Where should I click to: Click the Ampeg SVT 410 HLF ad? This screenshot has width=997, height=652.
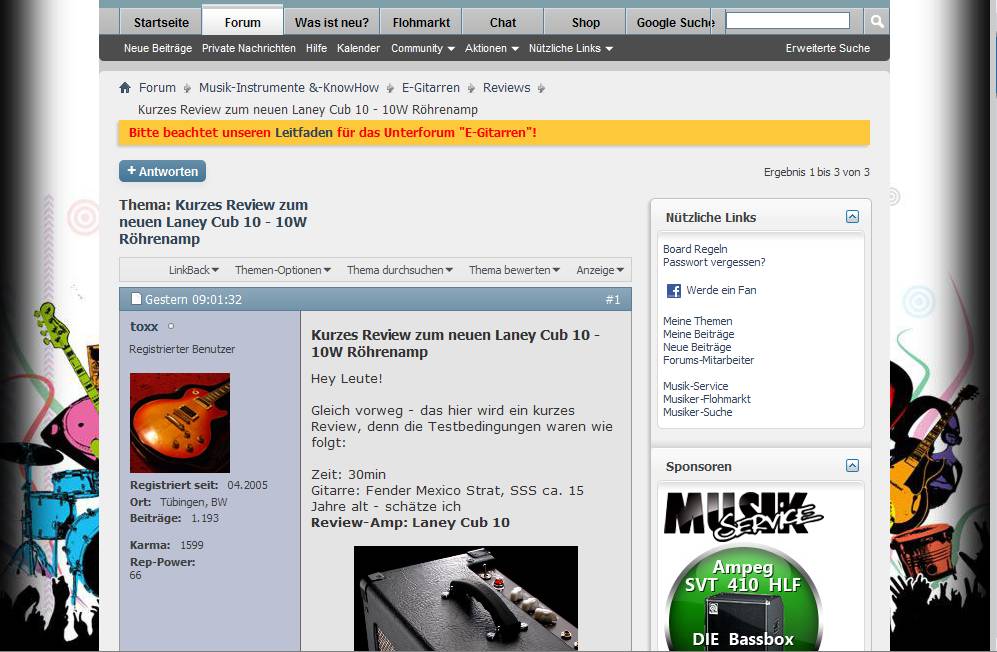pyautogui.click(x=743, y=598)
